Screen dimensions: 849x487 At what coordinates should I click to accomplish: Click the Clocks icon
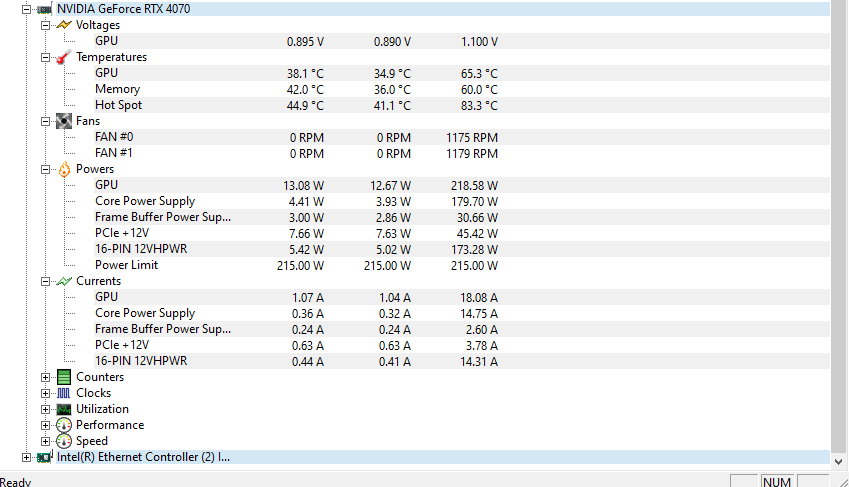pyautogui.click(x=64, y=393)
